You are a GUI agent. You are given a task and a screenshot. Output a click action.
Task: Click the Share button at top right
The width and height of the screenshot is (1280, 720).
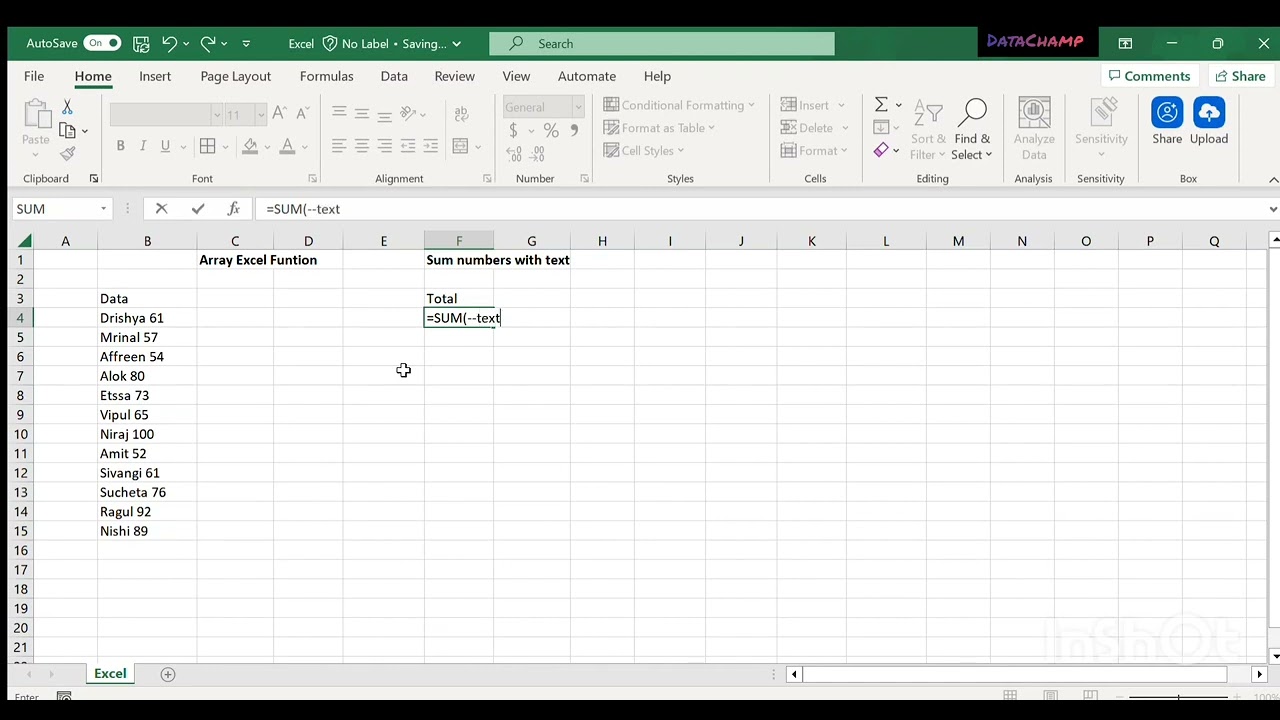[x=1239, y=76]
